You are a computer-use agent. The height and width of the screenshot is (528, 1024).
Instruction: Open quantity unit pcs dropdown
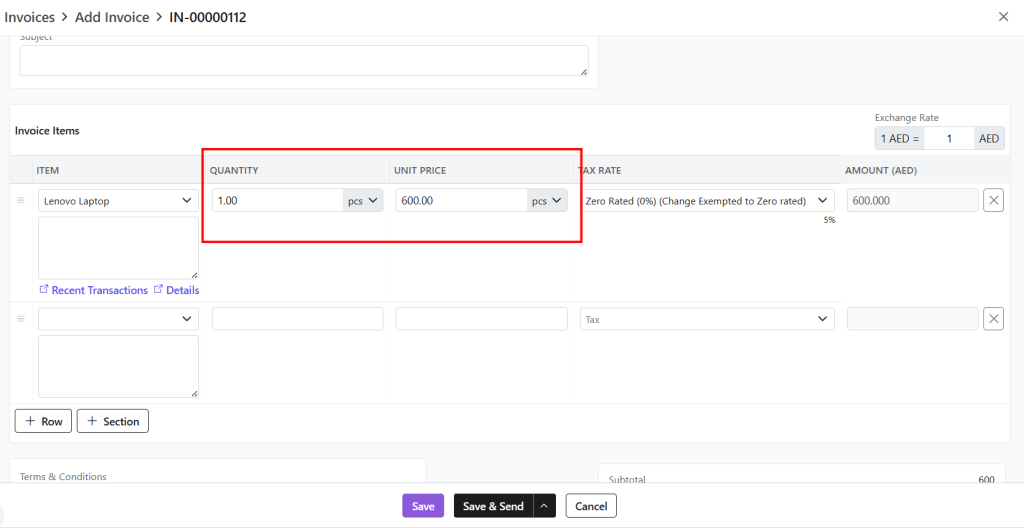[x=363, y=201]
